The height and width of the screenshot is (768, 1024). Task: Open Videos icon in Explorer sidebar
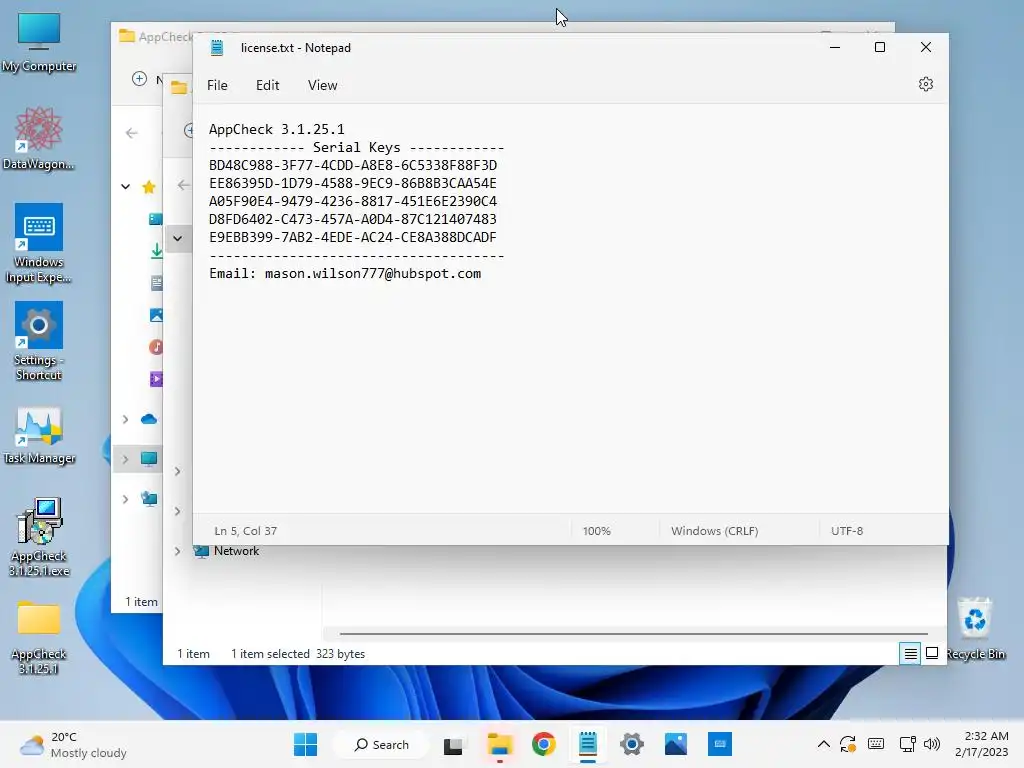(x=156, y=379)
